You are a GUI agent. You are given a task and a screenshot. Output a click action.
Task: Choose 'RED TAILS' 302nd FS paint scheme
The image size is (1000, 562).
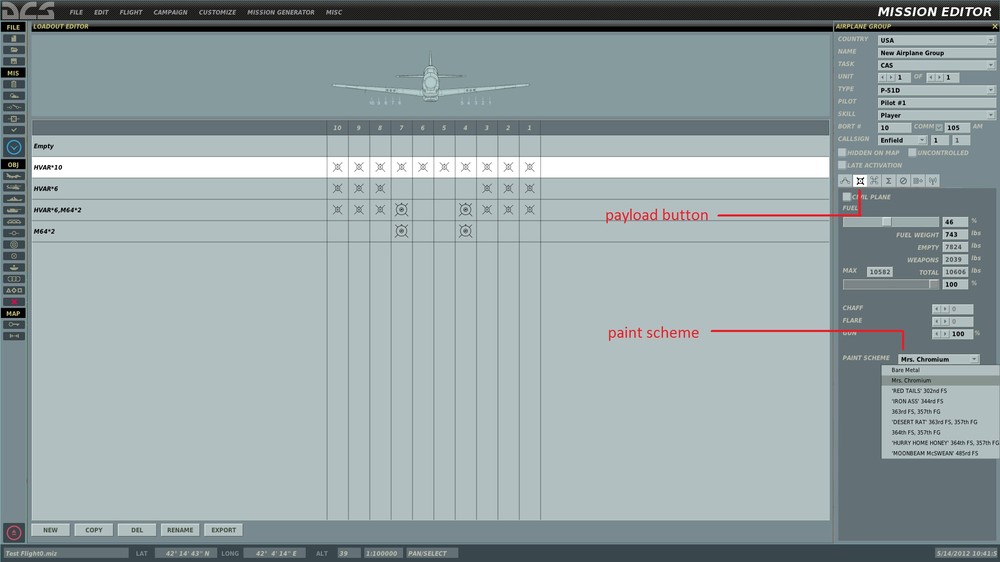tap(941, 391)
